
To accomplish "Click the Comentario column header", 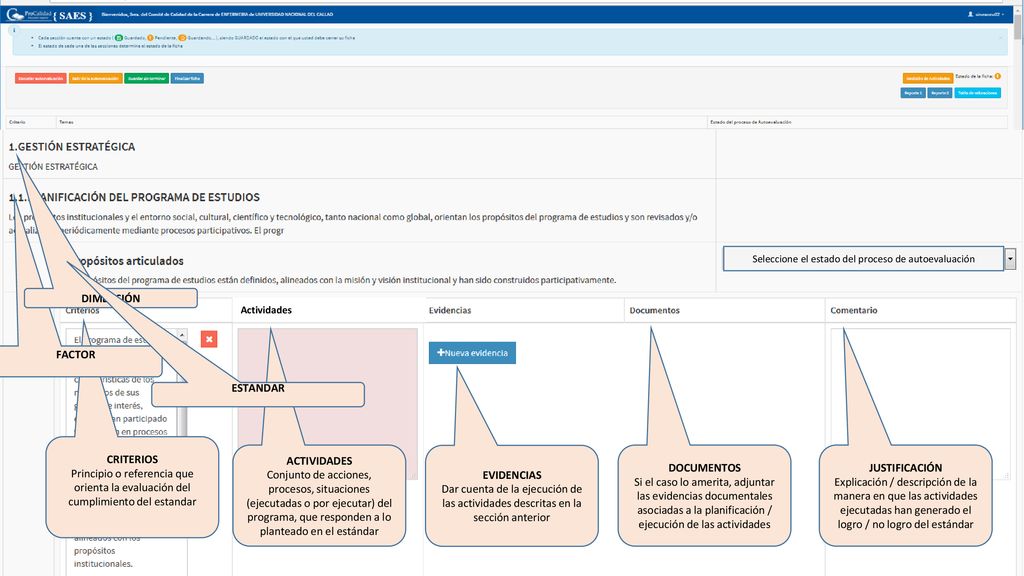I will (x=854, y=310).
